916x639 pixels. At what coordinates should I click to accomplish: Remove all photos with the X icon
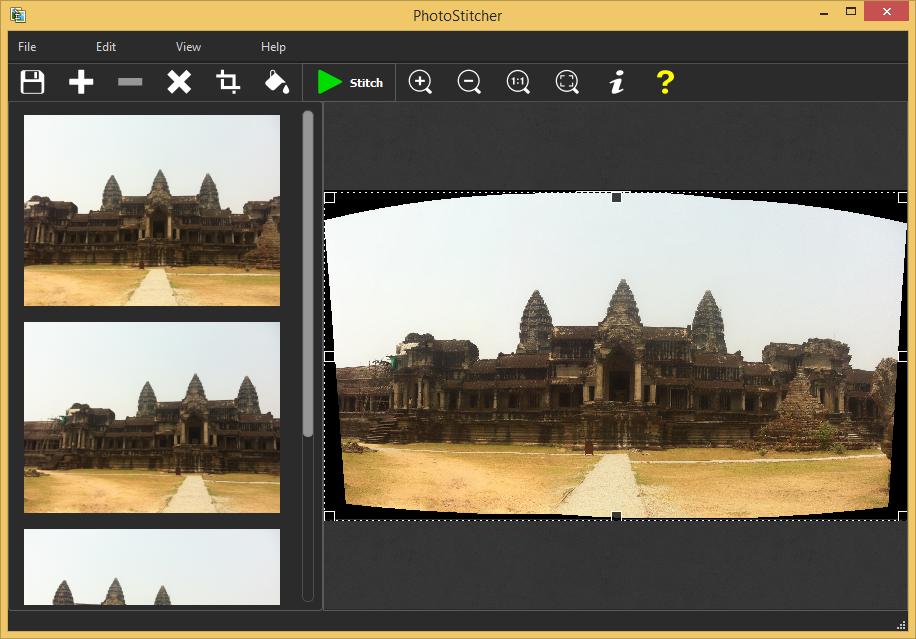[178, 82]
